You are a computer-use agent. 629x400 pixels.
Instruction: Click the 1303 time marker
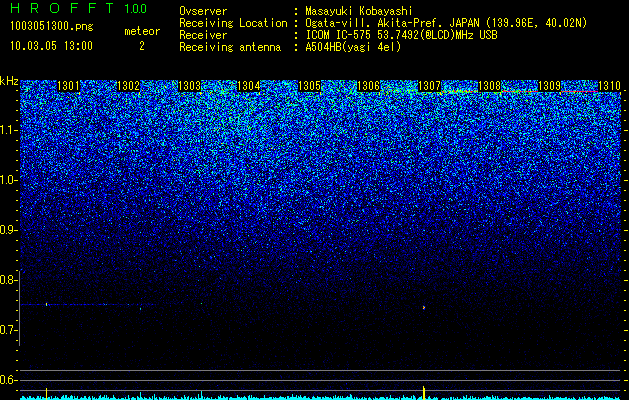point(189,86)
